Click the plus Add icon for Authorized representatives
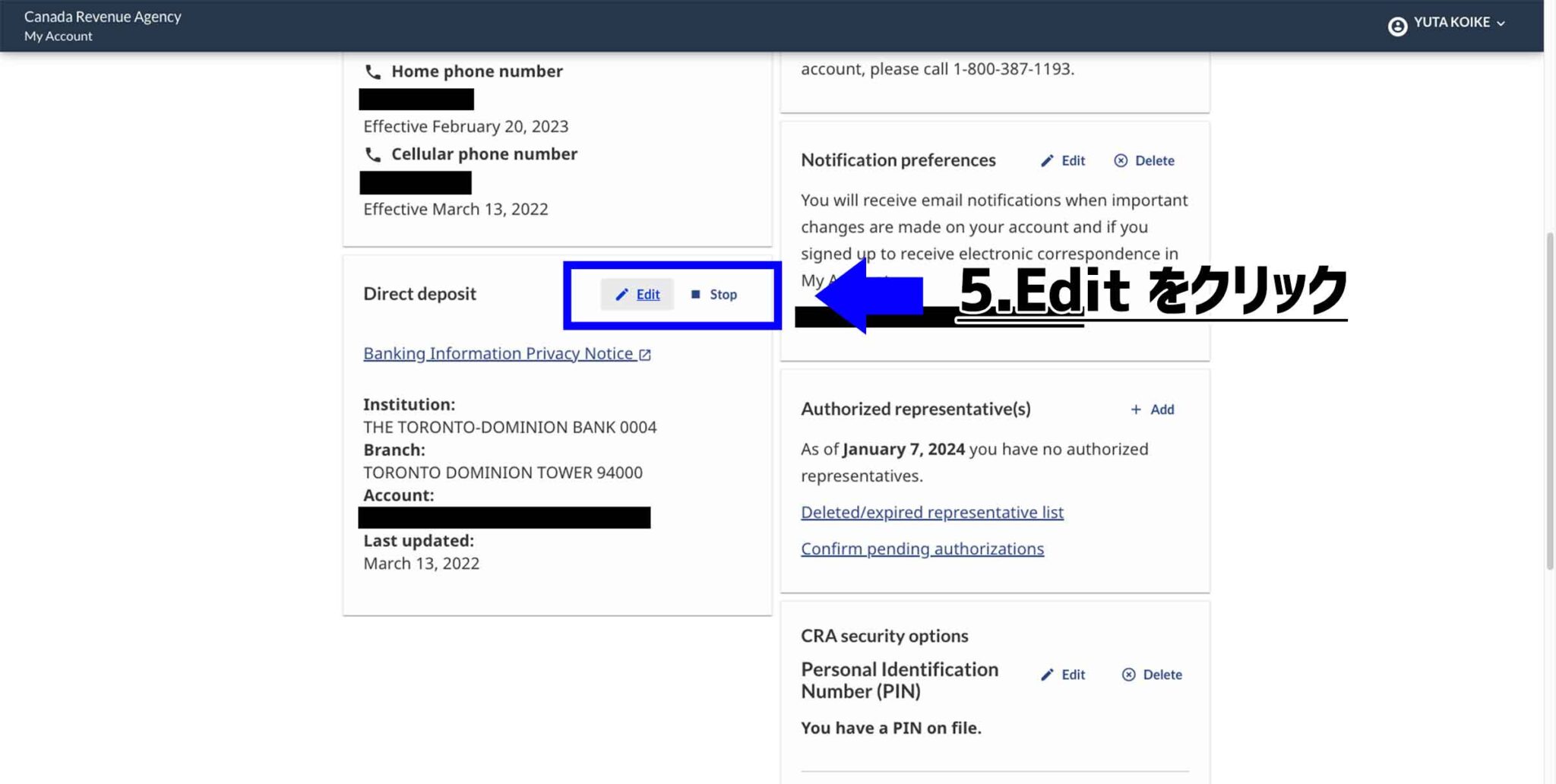This screenshot has width=1556, height=784. (1137, 409)
